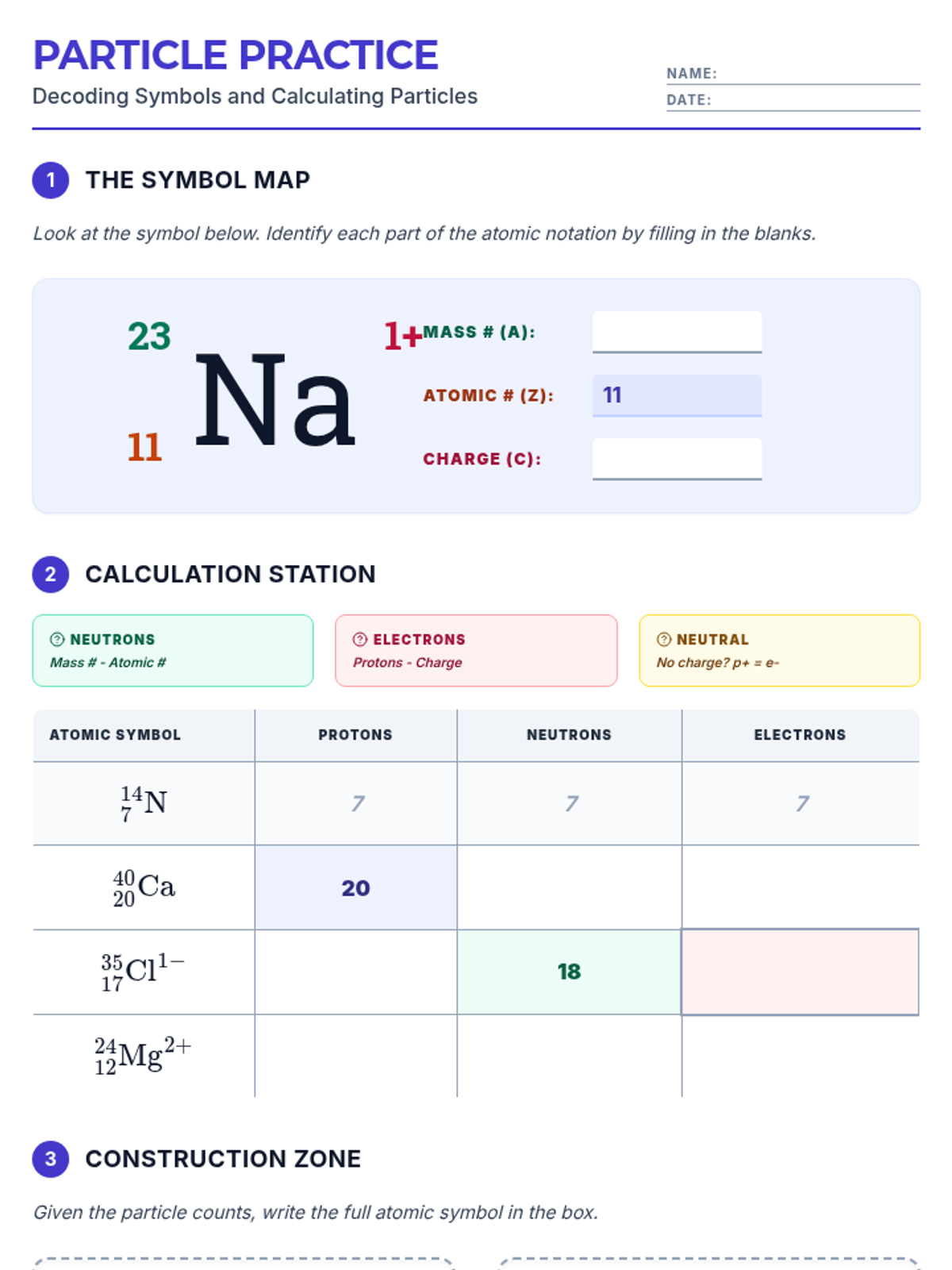
Task: Click the section 2 number badge
Action: (51, 575)
